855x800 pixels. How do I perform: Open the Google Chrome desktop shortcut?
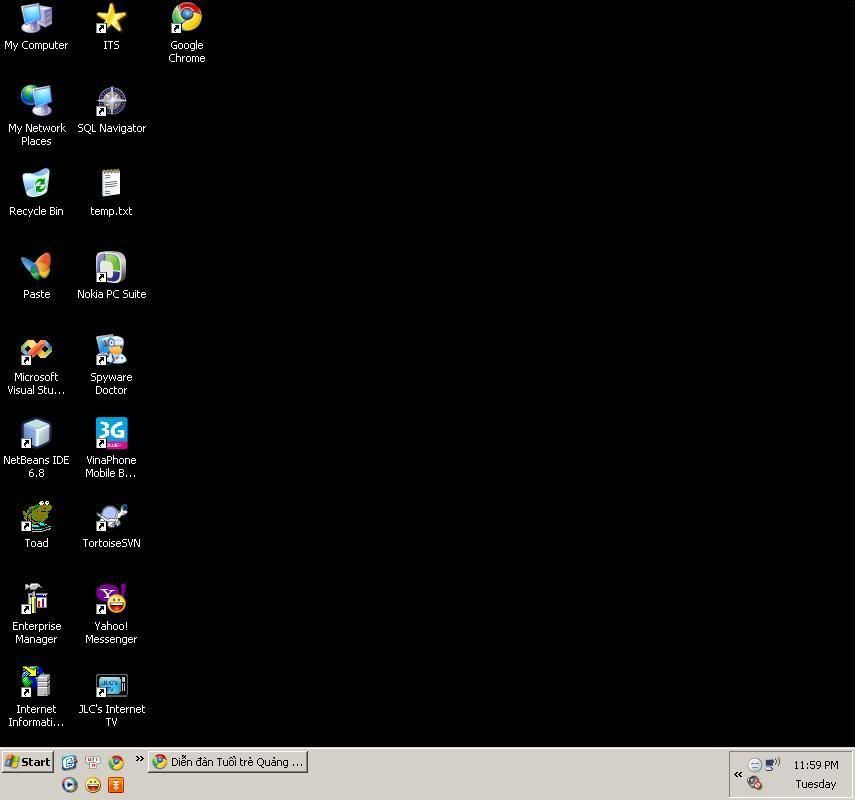(186, 19)
